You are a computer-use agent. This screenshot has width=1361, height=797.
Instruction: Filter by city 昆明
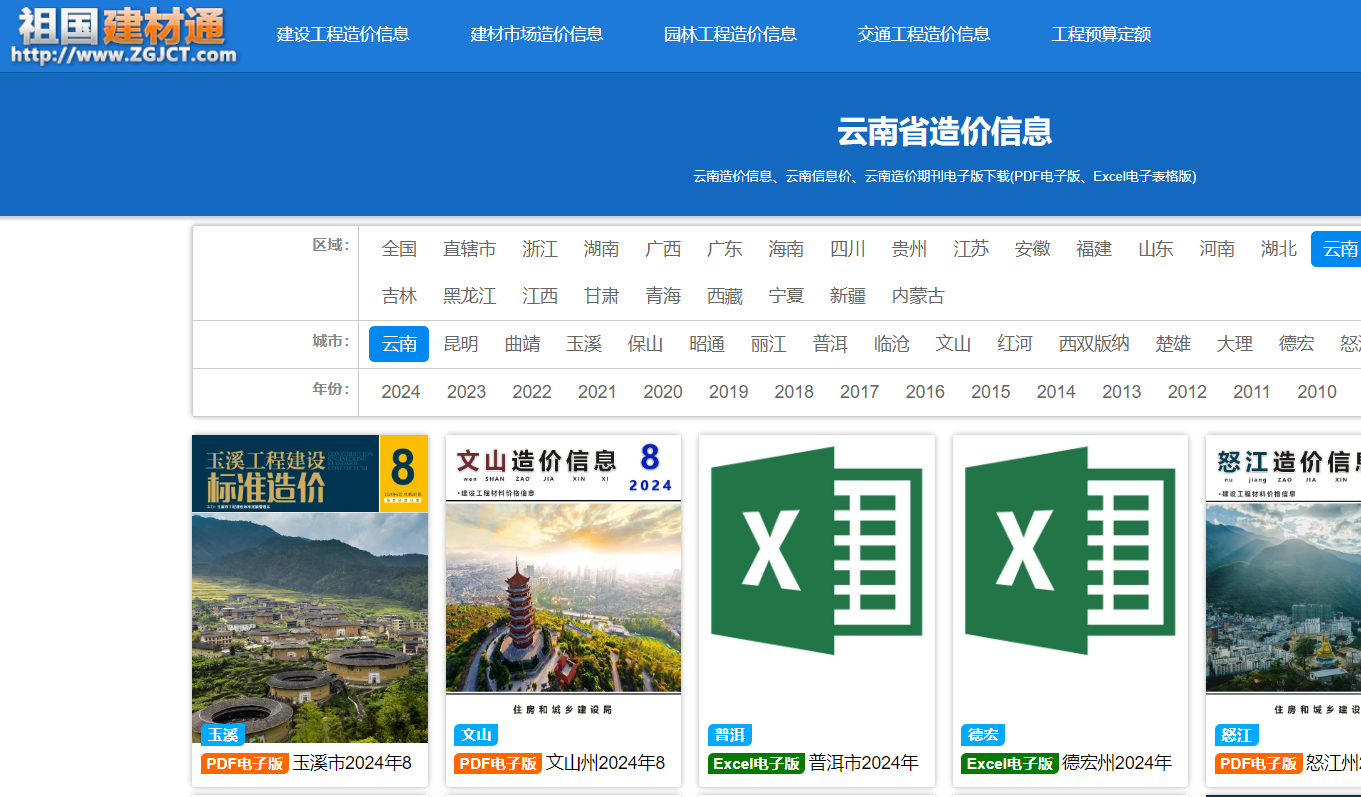point(461,344)
